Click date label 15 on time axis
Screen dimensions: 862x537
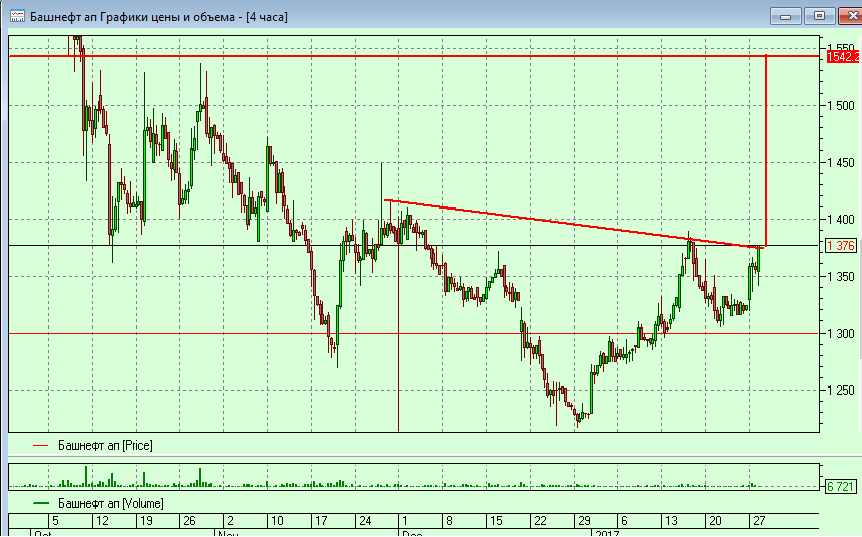pos(496,521)
